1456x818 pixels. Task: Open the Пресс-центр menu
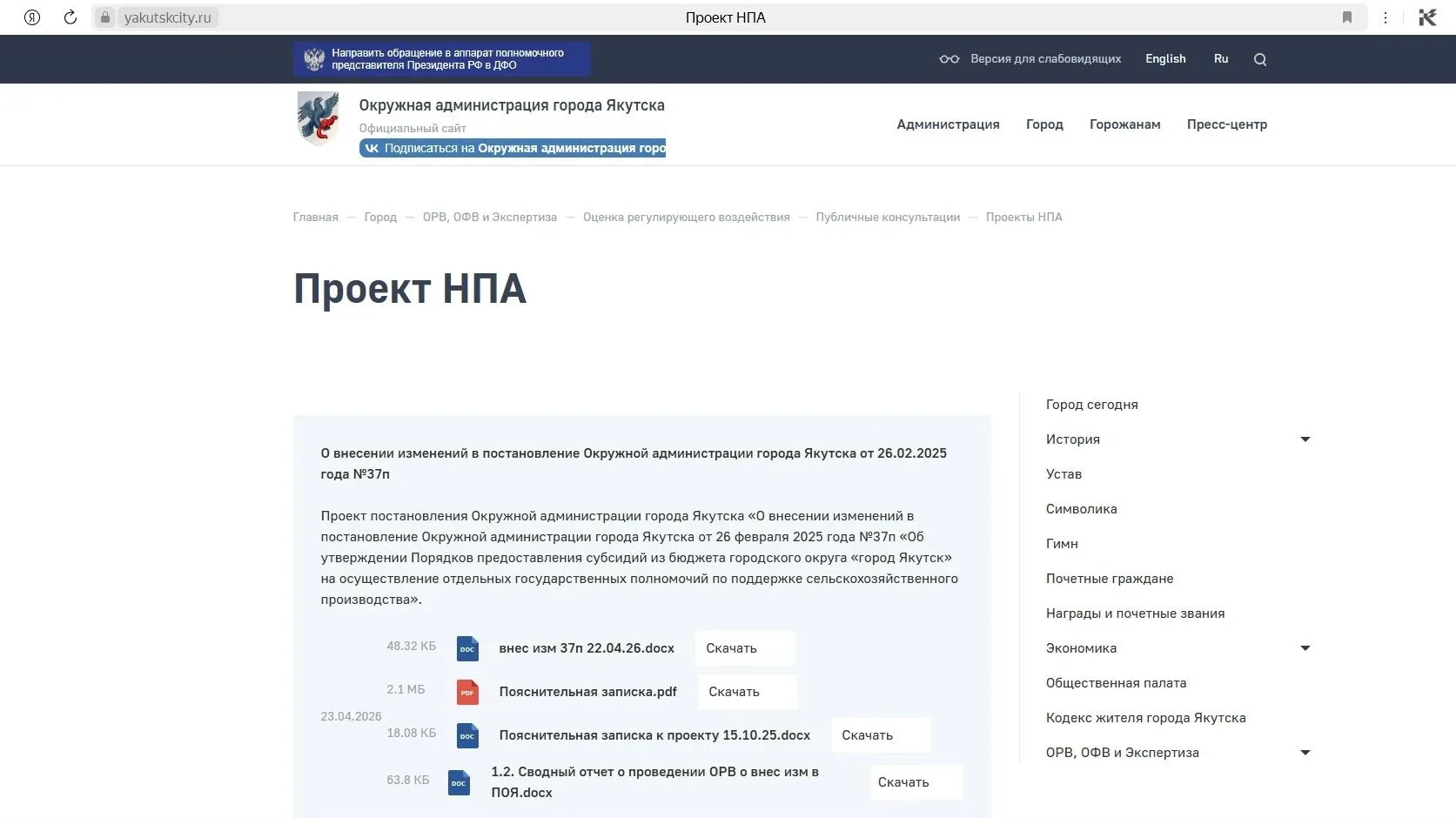1227,124
